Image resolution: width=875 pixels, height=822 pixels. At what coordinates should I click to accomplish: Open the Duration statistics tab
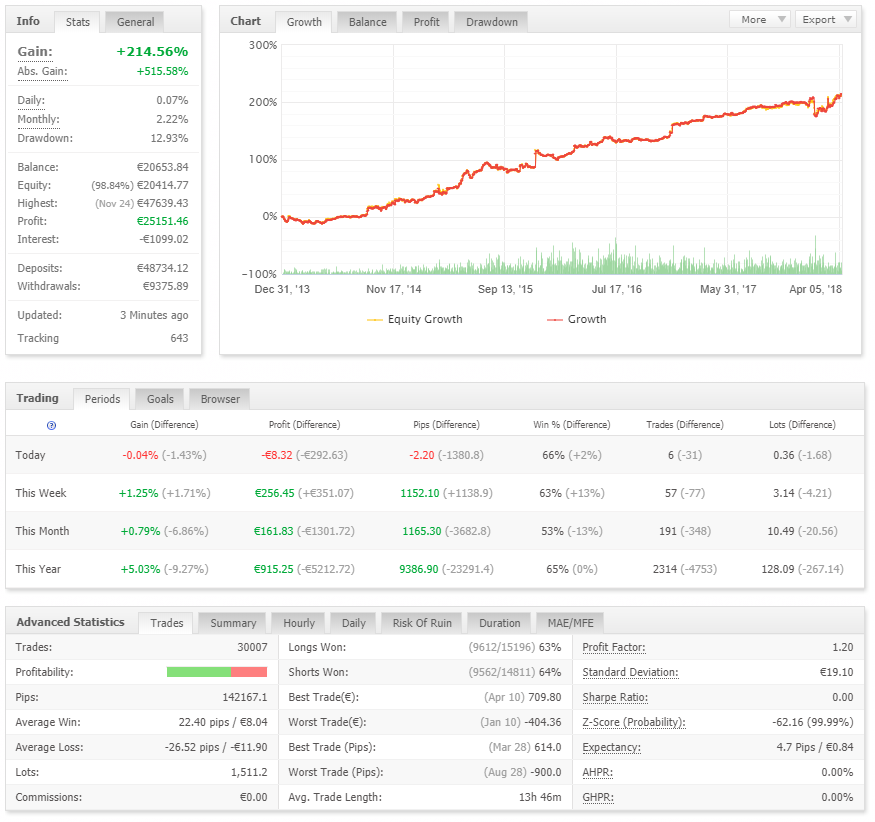[x=499, y=623]
